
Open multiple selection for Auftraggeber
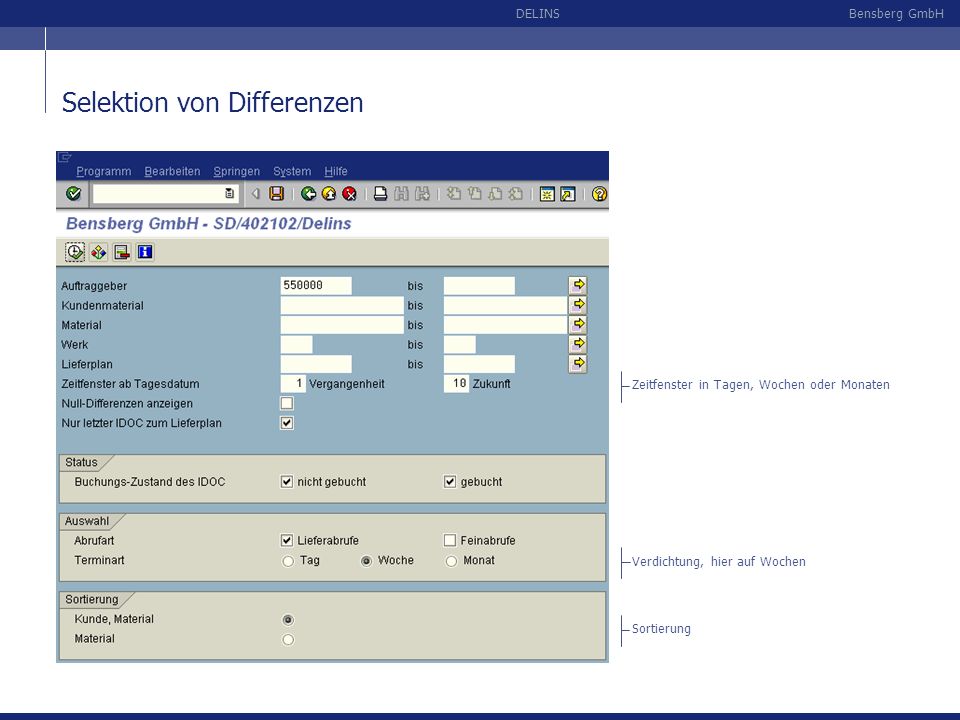coord(578,285)
